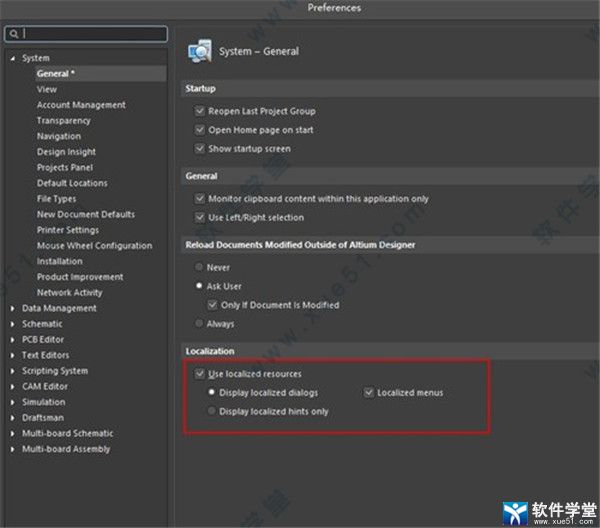Expand the PCB Editor node
The height and width of the screenshot is (528, 600).
click(x=13, y=340)
